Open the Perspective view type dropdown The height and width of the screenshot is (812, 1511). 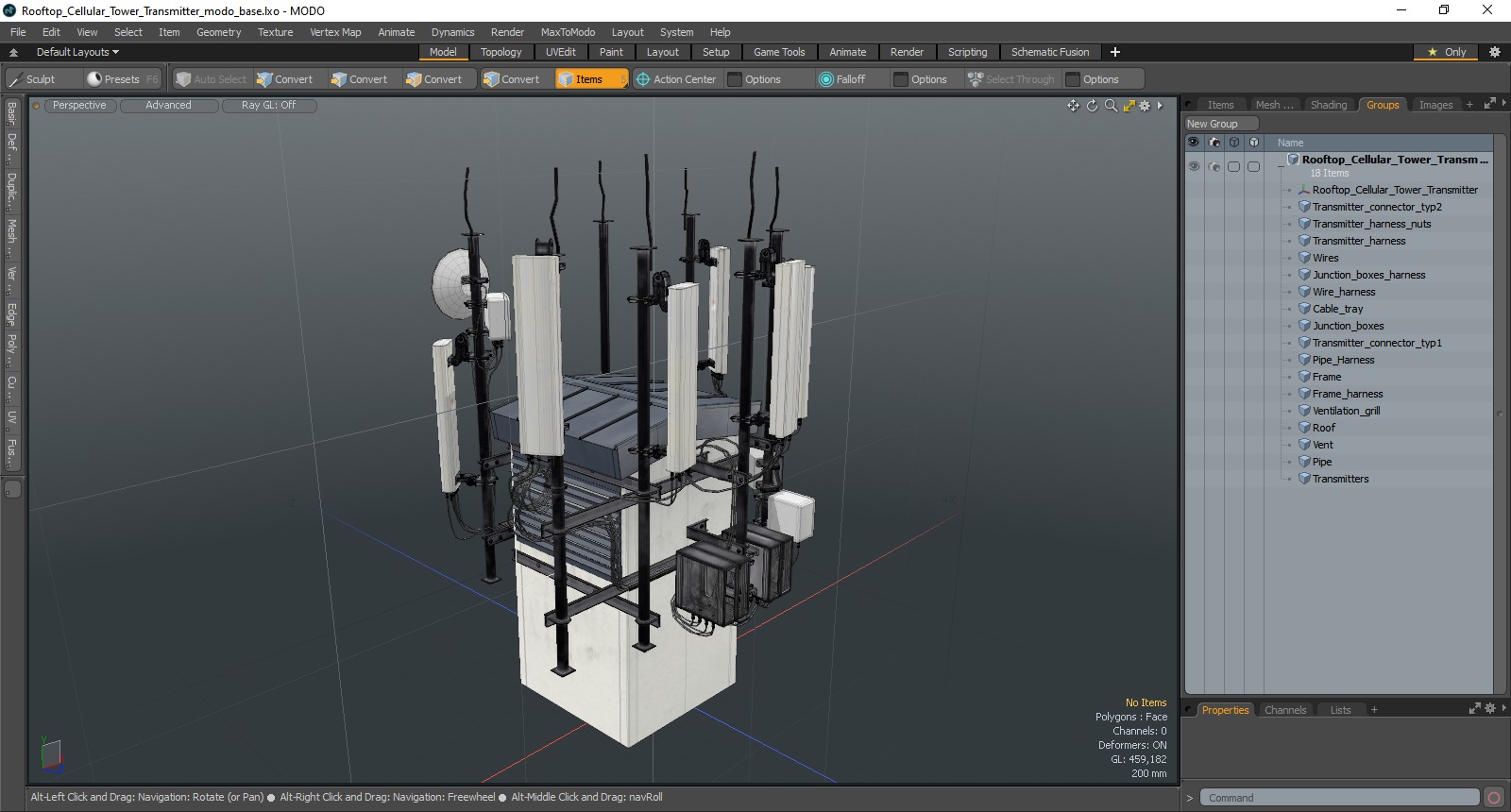pos(79,106)
